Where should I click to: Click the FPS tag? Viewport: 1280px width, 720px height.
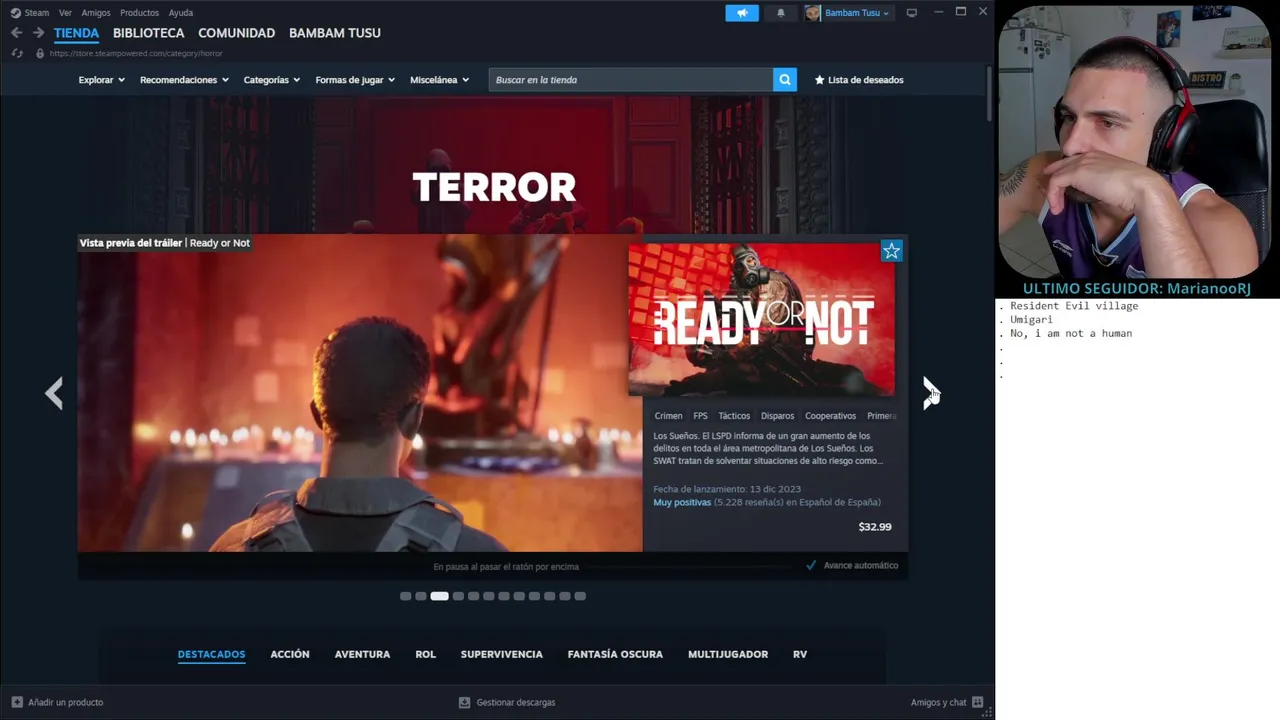pyautogui.click(x=700, y=416)
